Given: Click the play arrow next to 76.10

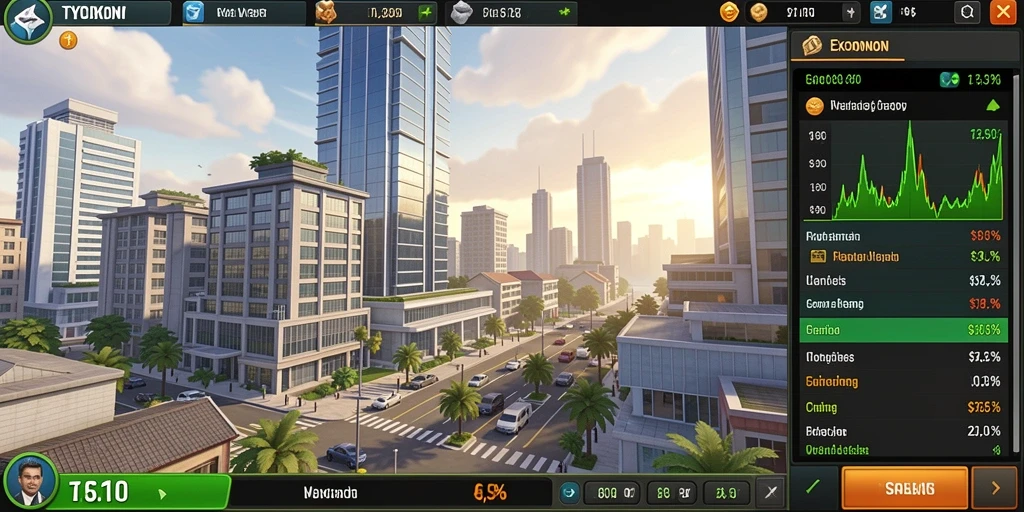Looking at the screenshot, I should pyautogui.click(x=162, y=494).
